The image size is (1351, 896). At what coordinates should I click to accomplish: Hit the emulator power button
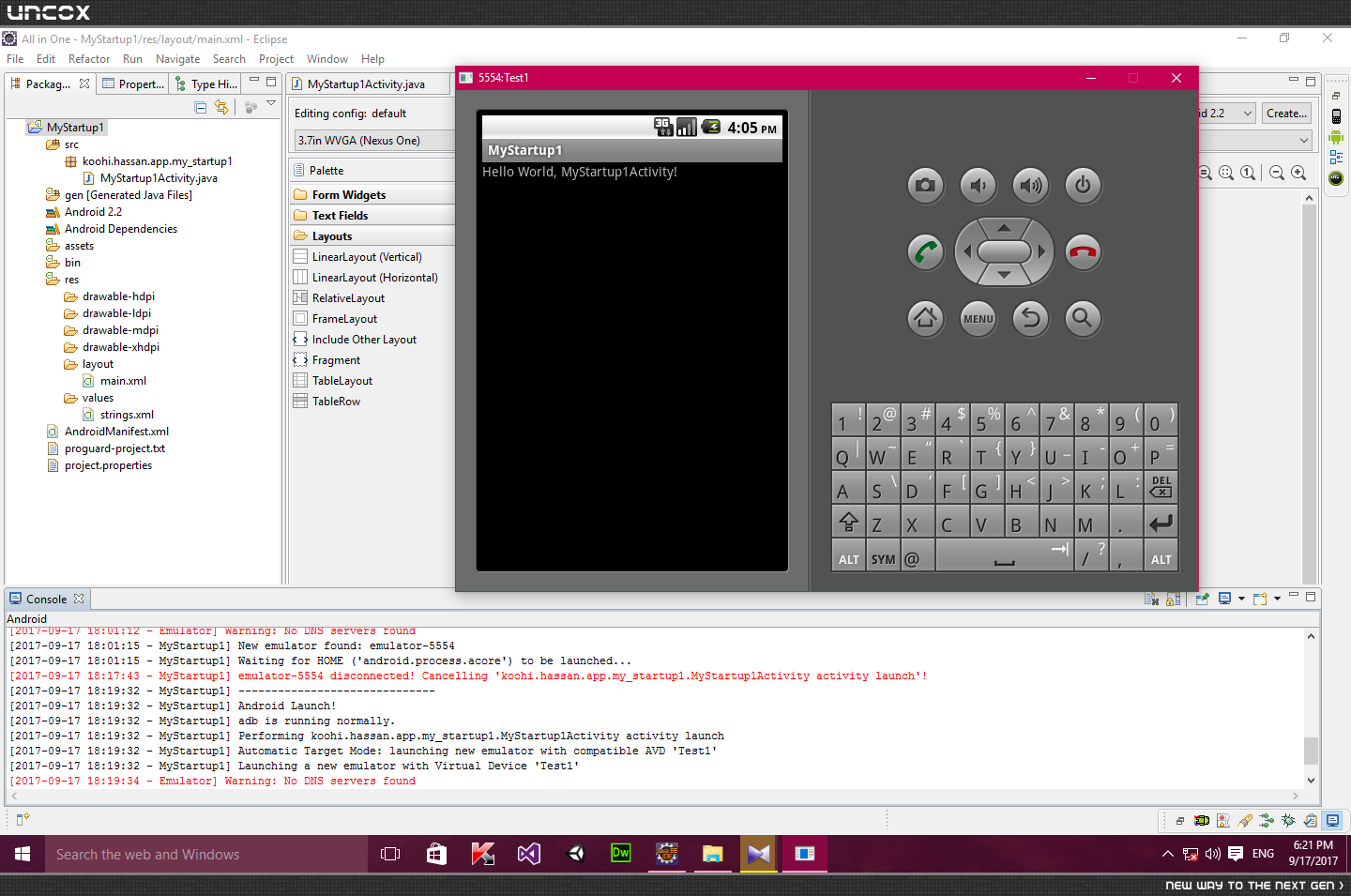(1083, 186)
